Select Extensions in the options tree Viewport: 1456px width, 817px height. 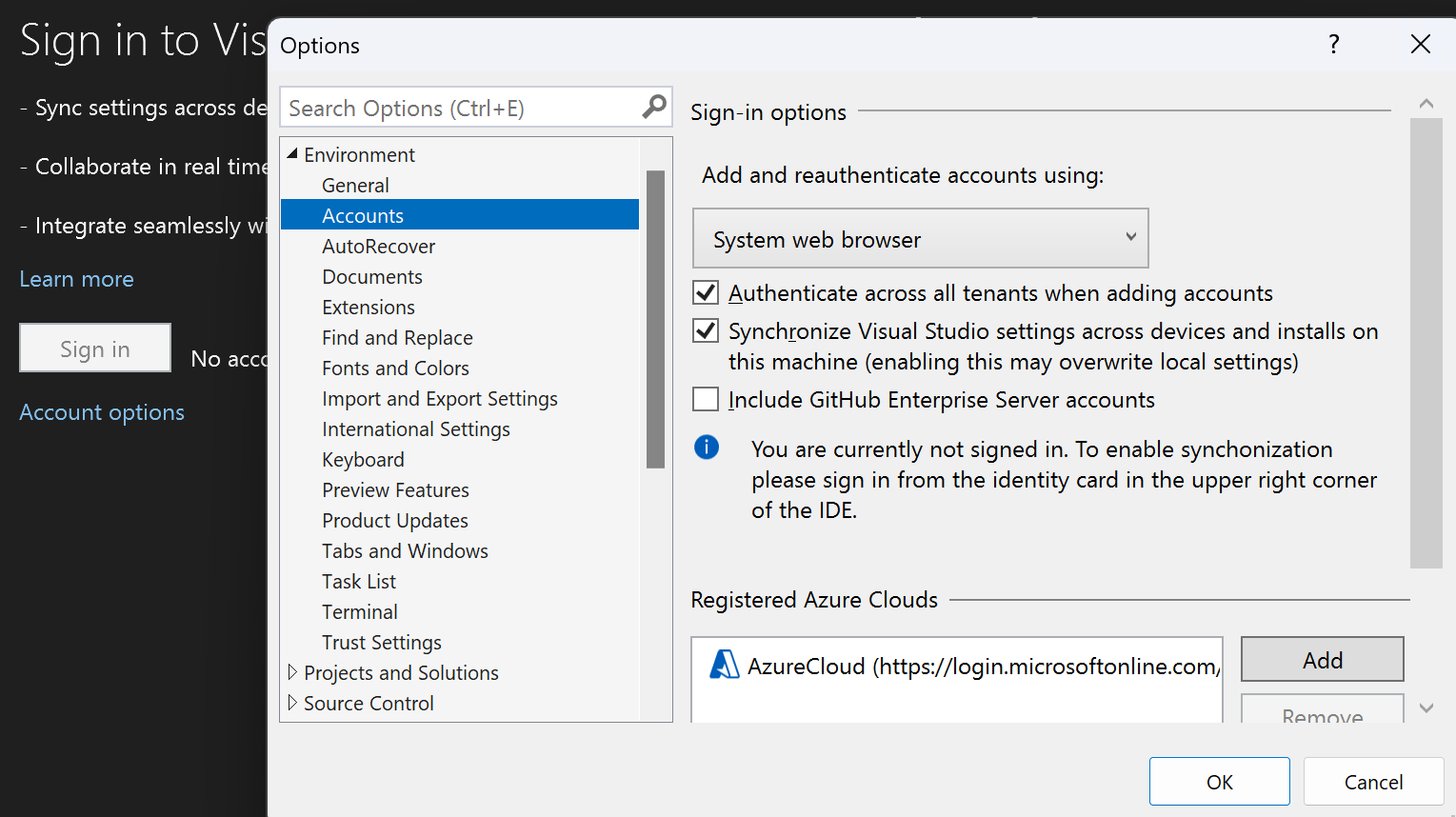pyautogui.click(x=368, y=307)
